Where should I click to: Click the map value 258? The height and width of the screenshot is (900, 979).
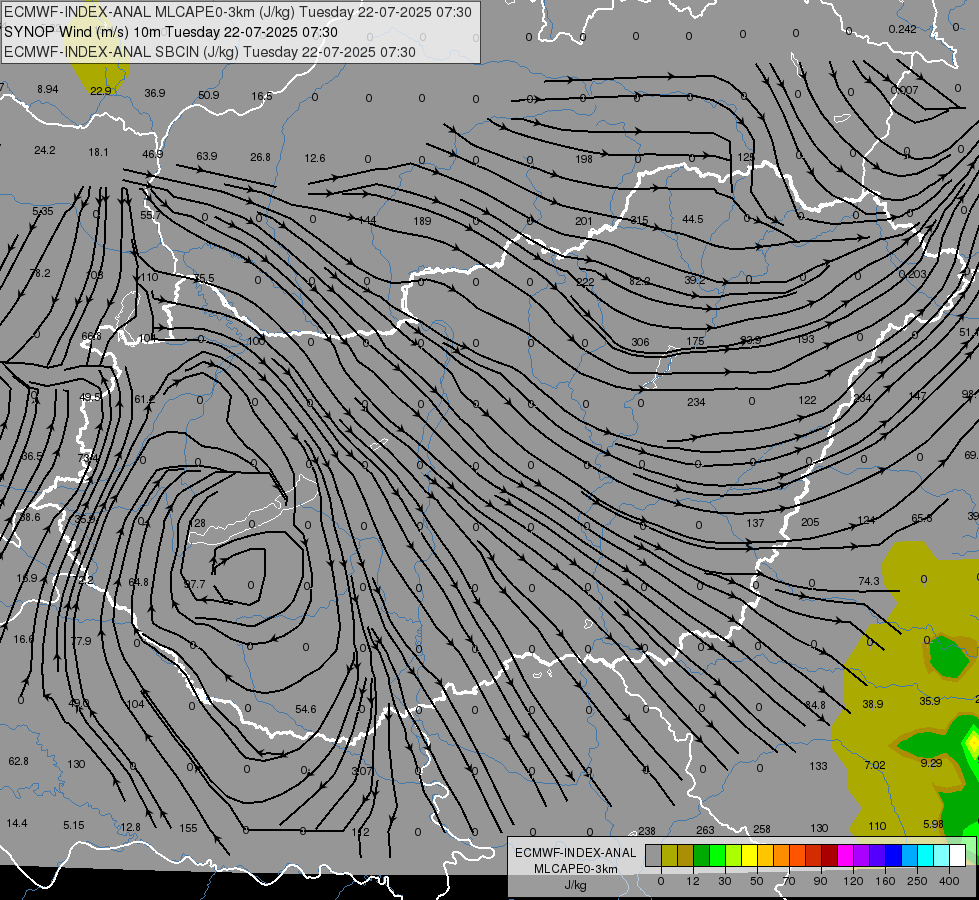762,829
